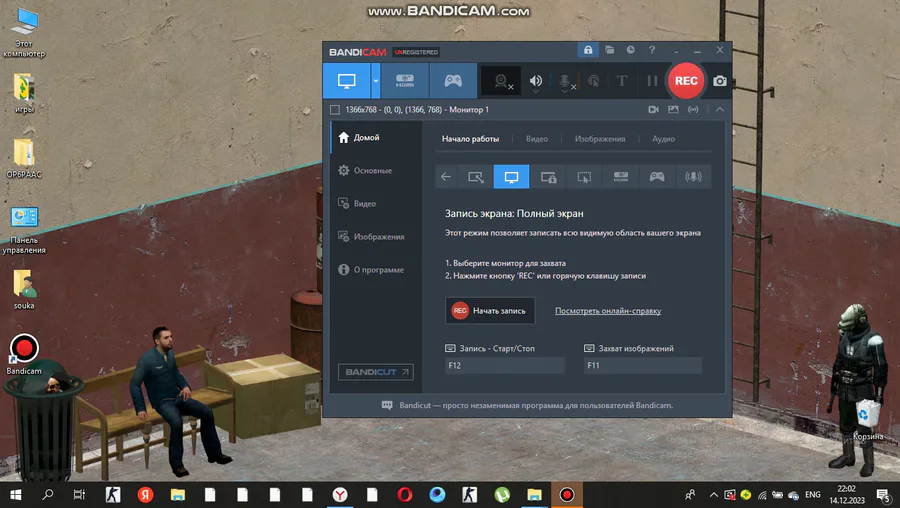The image size is (900, 508).
Task: Switch to the Начало работы tab
Action: coord(470,139)
